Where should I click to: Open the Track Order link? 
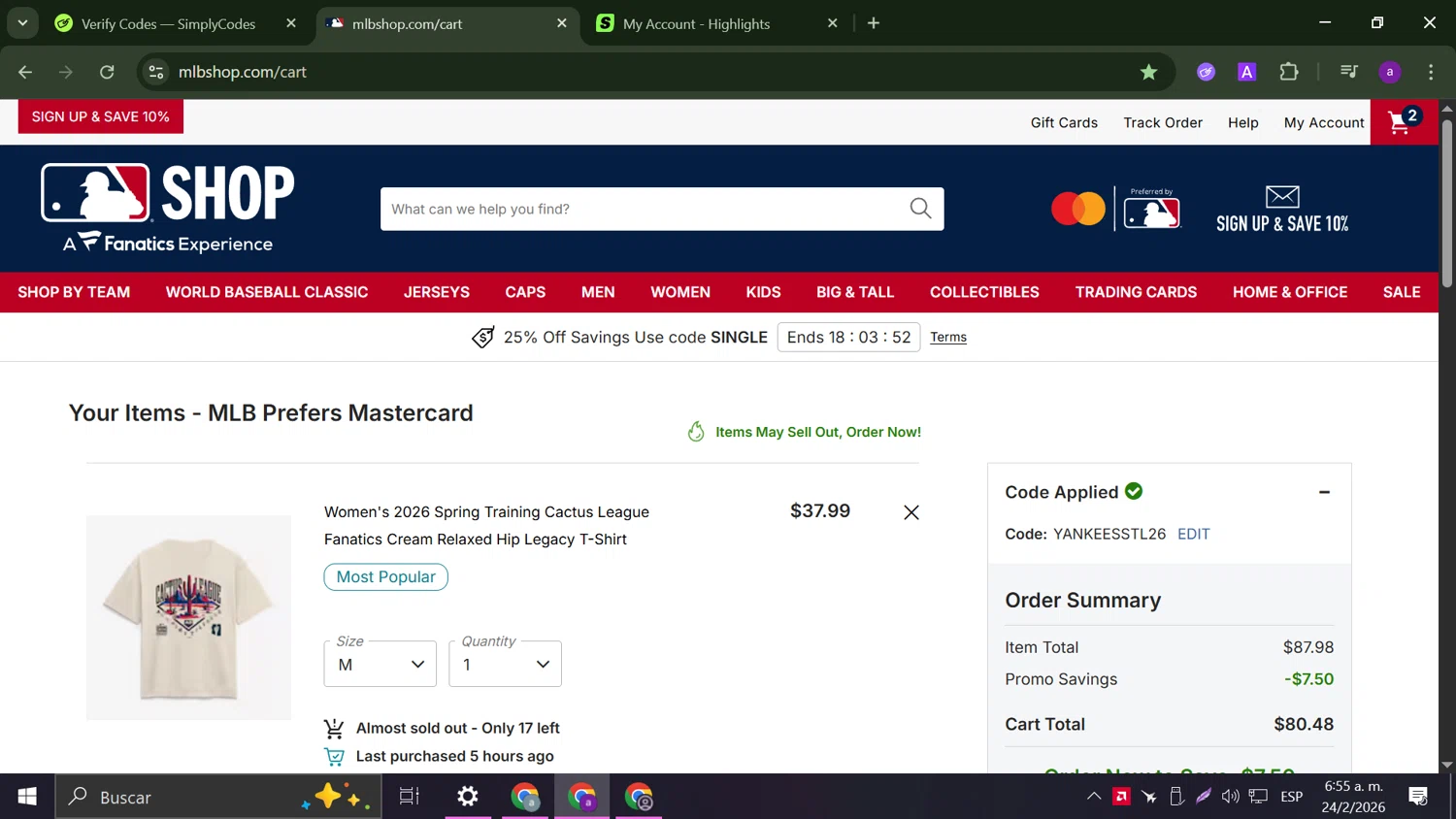(x=1163, y=122)
